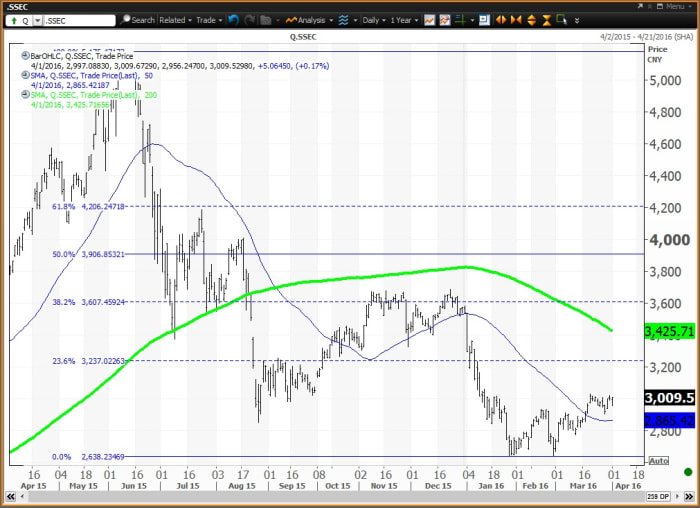Click the blue undo arrow icon

coord(234,19)
